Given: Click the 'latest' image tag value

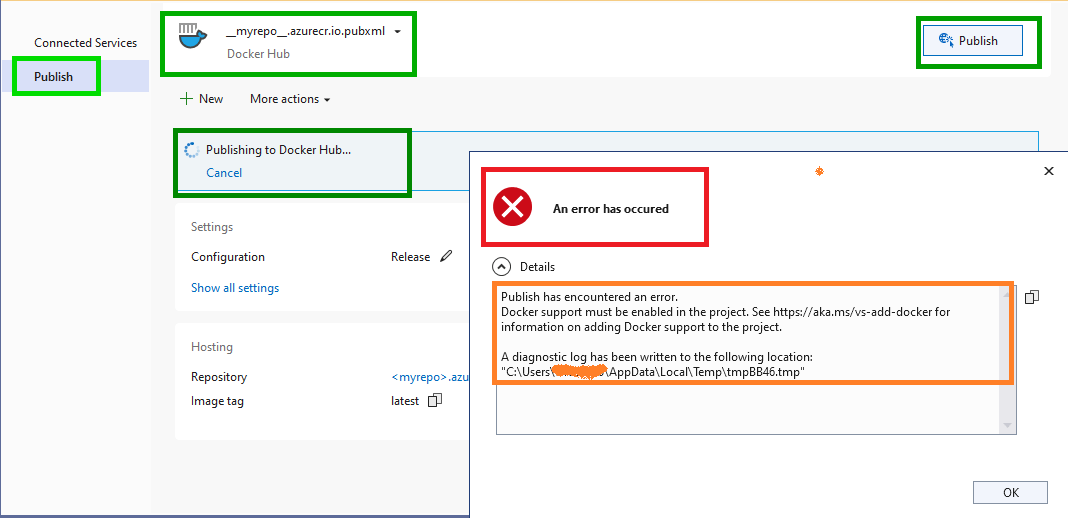Looking at the screenshot, I should 405,401.
